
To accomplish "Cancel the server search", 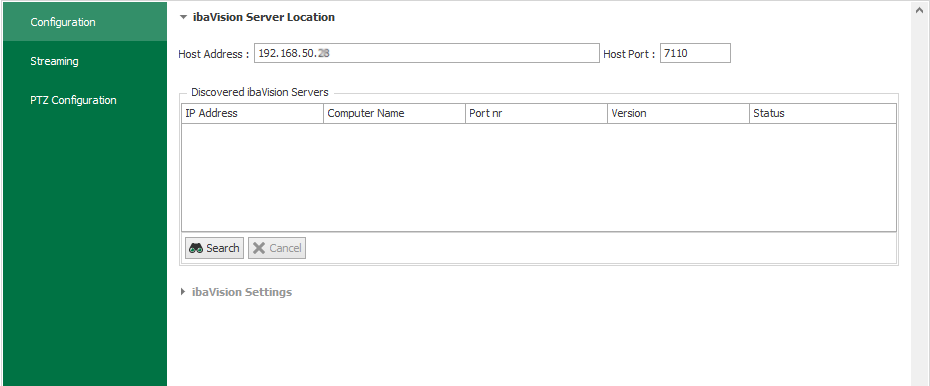I will click(277, 248).
